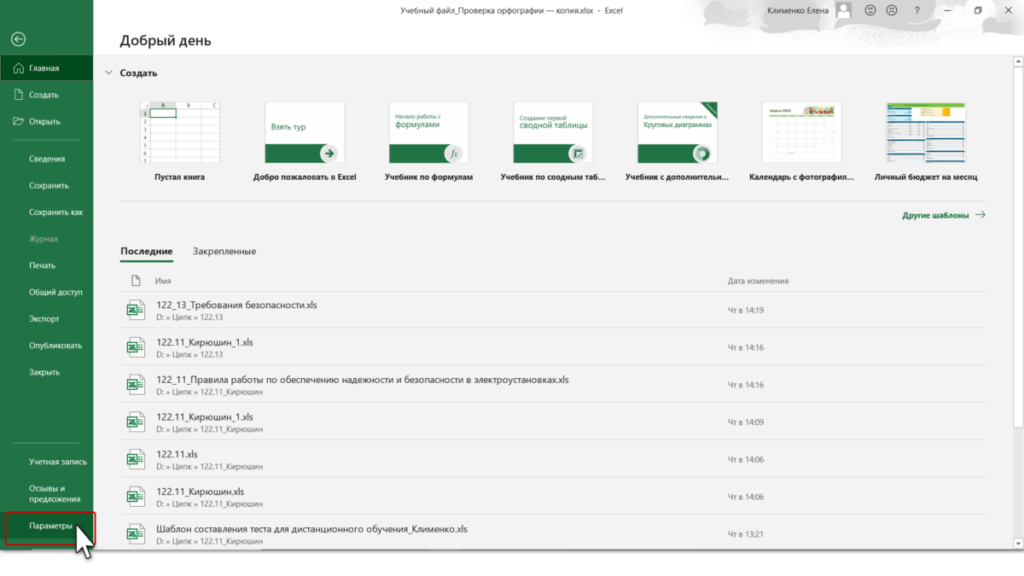Image resolution: width=1024 pixels, height=576 pixels.
Task: Click the frown face feedback icon
Action: (891, 10)
